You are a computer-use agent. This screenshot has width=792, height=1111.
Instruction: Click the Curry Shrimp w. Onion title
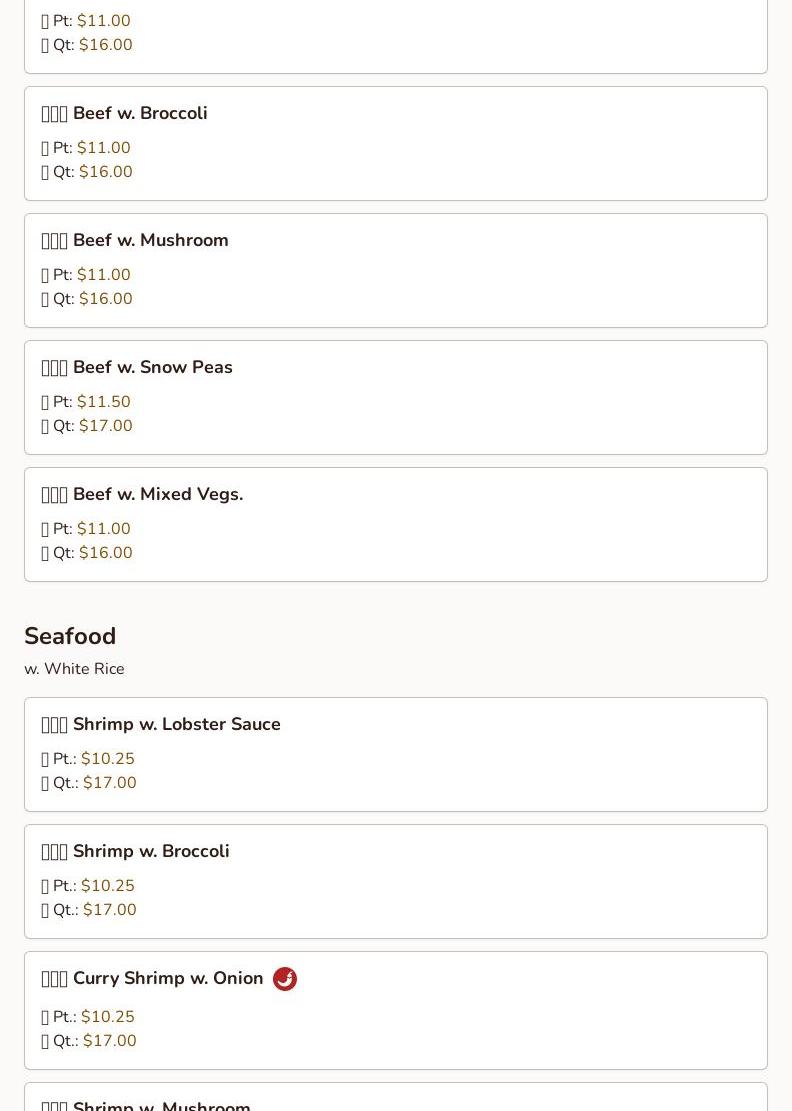point(168,979)
